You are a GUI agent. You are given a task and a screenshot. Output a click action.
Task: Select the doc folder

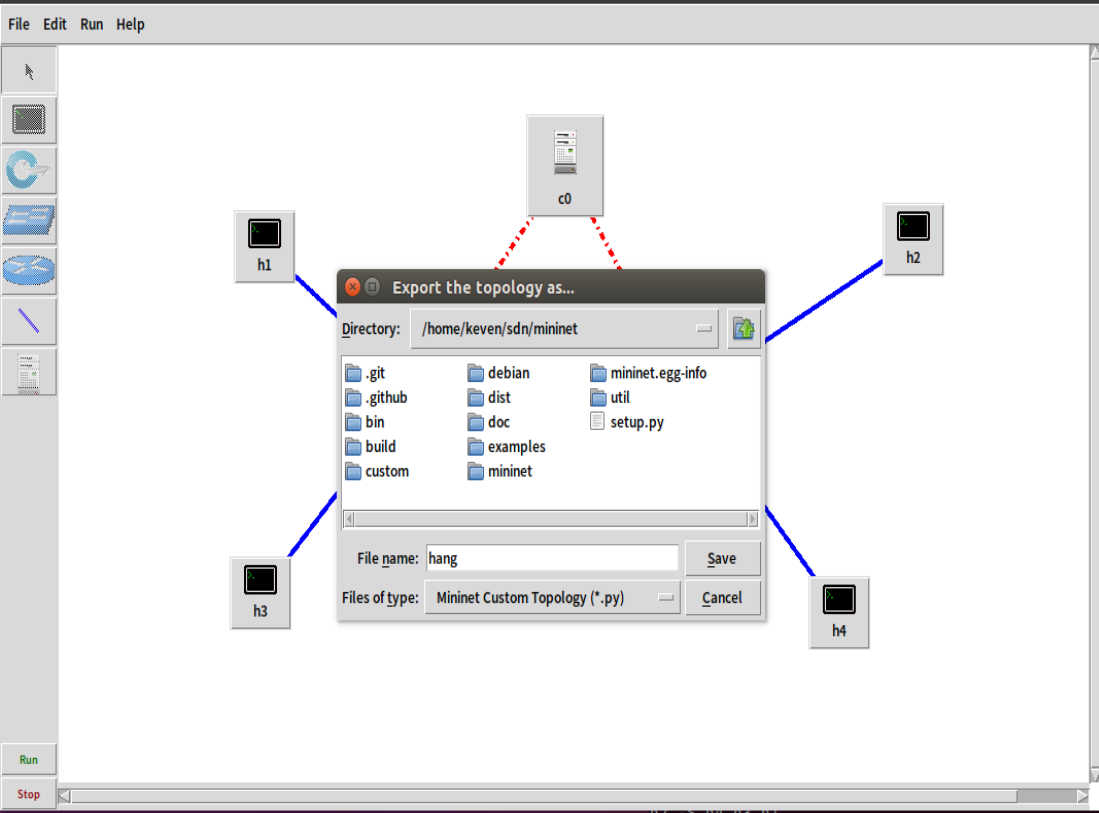(x=489, y=422)
